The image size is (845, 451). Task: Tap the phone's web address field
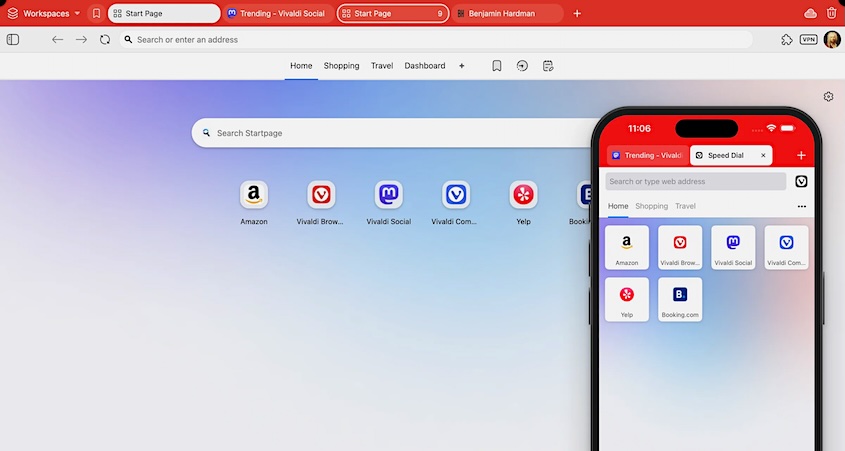click(x=696, y=182)
